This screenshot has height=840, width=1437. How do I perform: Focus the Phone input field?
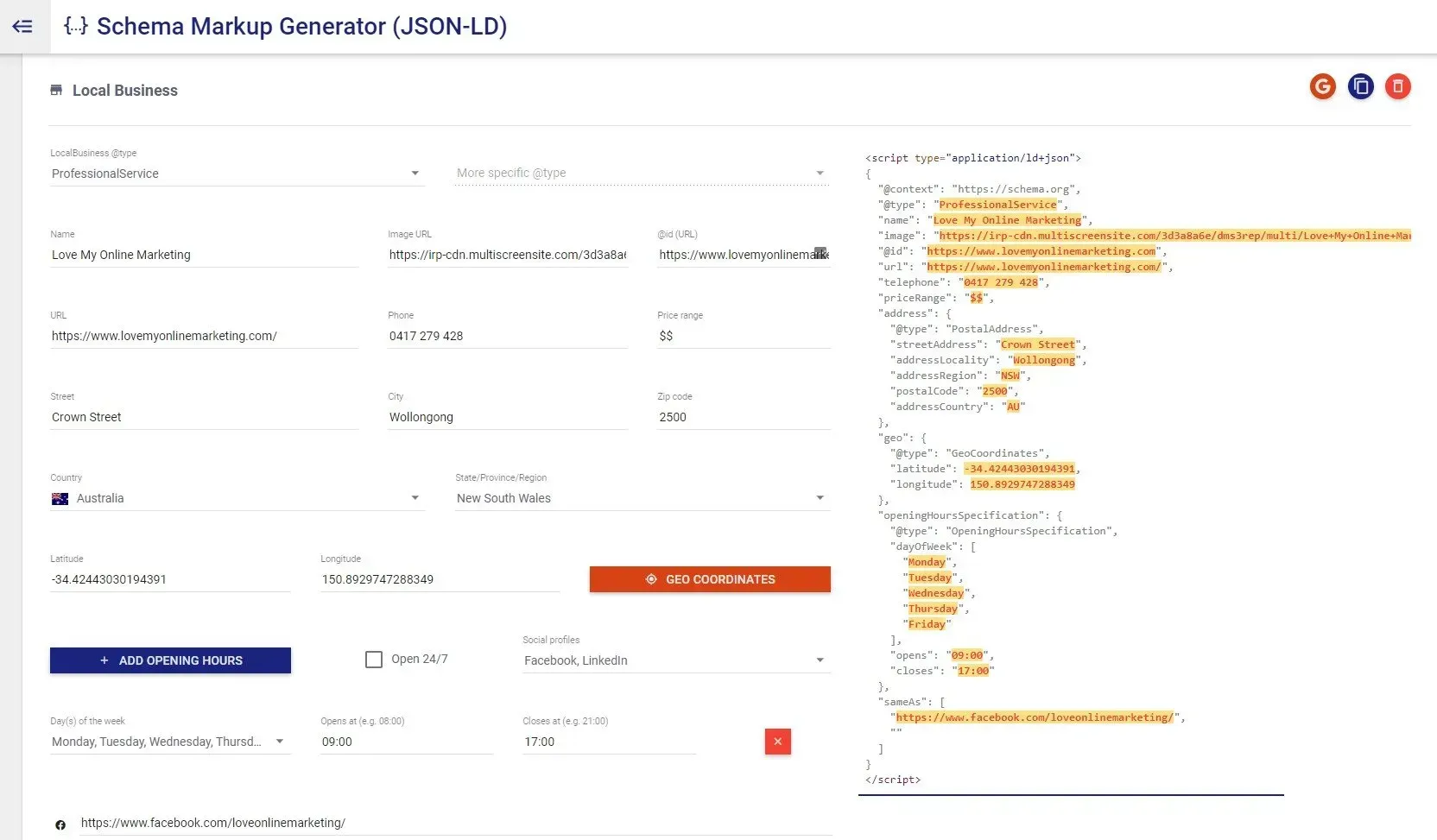(508, 336)
